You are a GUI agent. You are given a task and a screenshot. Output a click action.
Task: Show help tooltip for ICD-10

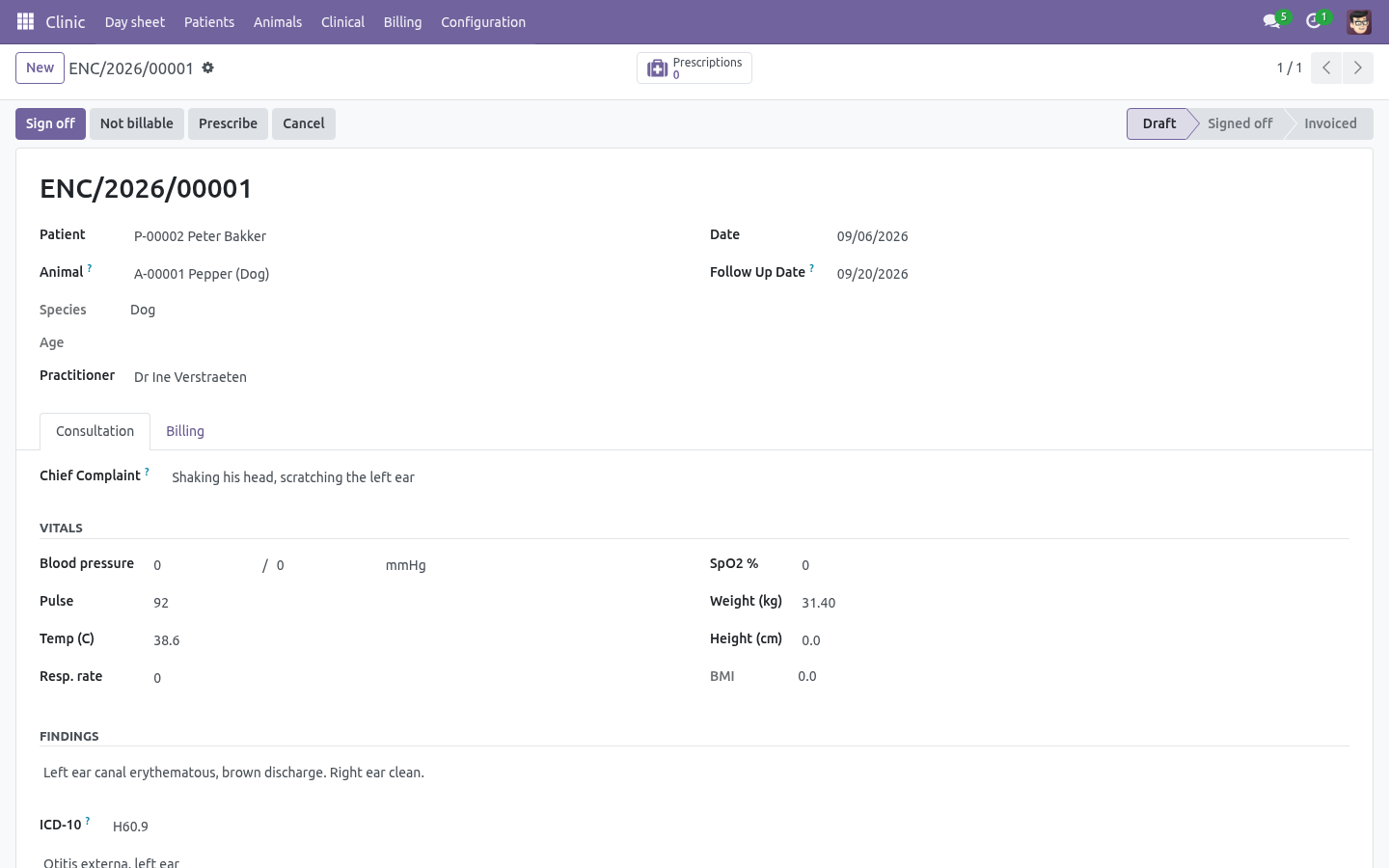pyautogui.click(x=87, y=821)
